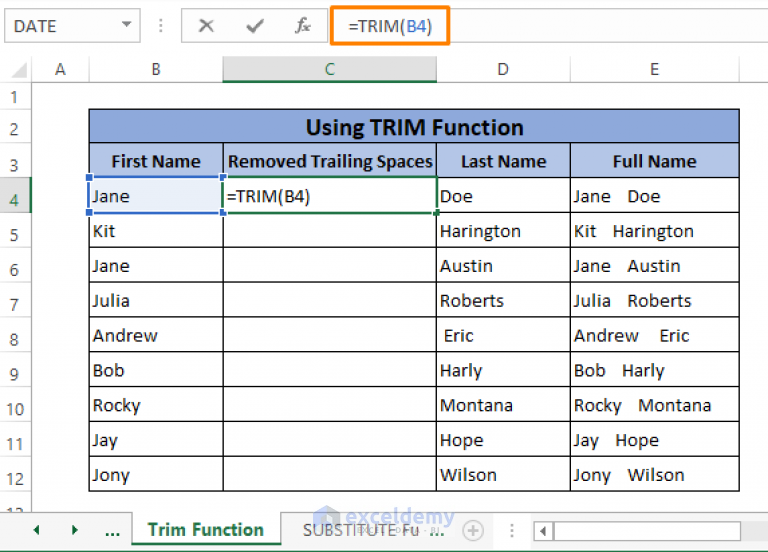Viewport: 768px width, 552px height.
Task: Select the full name cell Rocky Montana
Action: point(655,405)
